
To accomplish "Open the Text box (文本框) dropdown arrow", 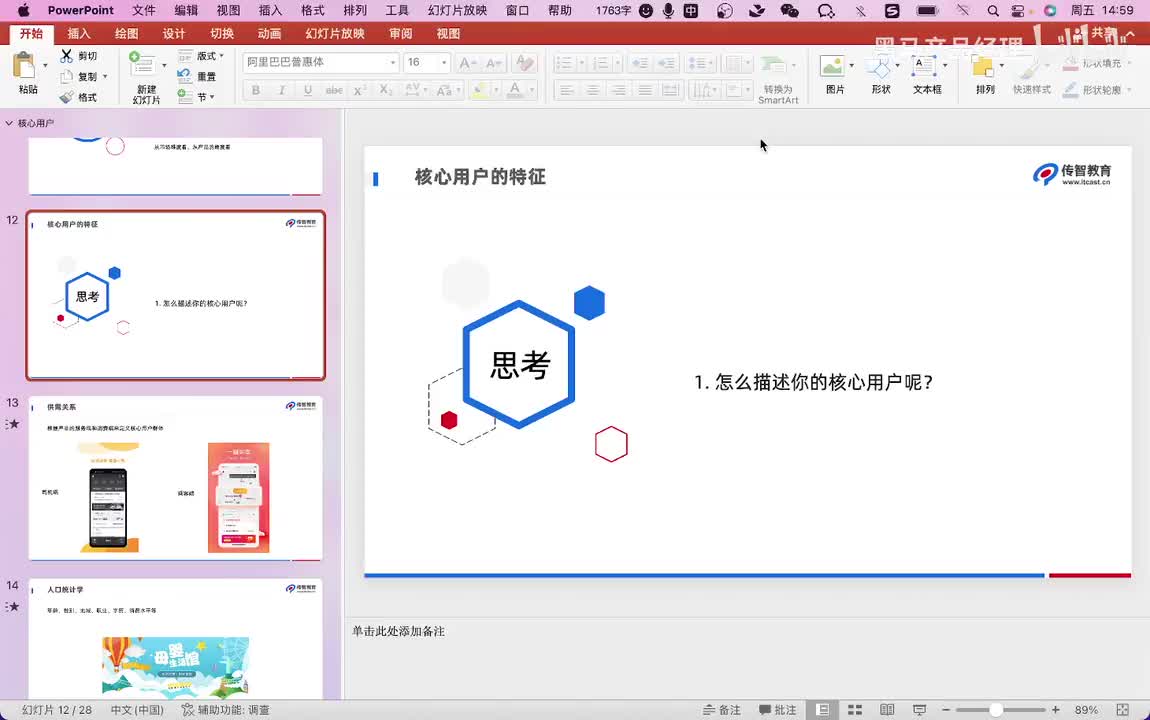I will click(x=945, y=65).
